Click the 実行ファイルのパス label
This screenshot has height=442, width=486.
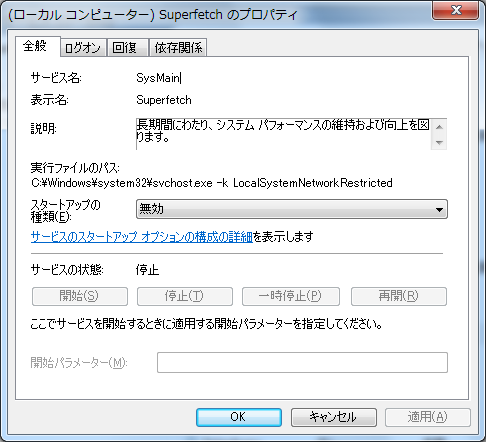tap(75, 168)
